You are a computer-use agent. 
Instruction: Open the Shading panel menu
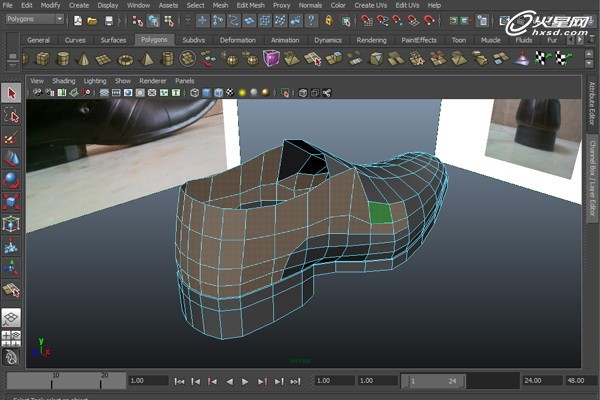[x=63, y=80]
